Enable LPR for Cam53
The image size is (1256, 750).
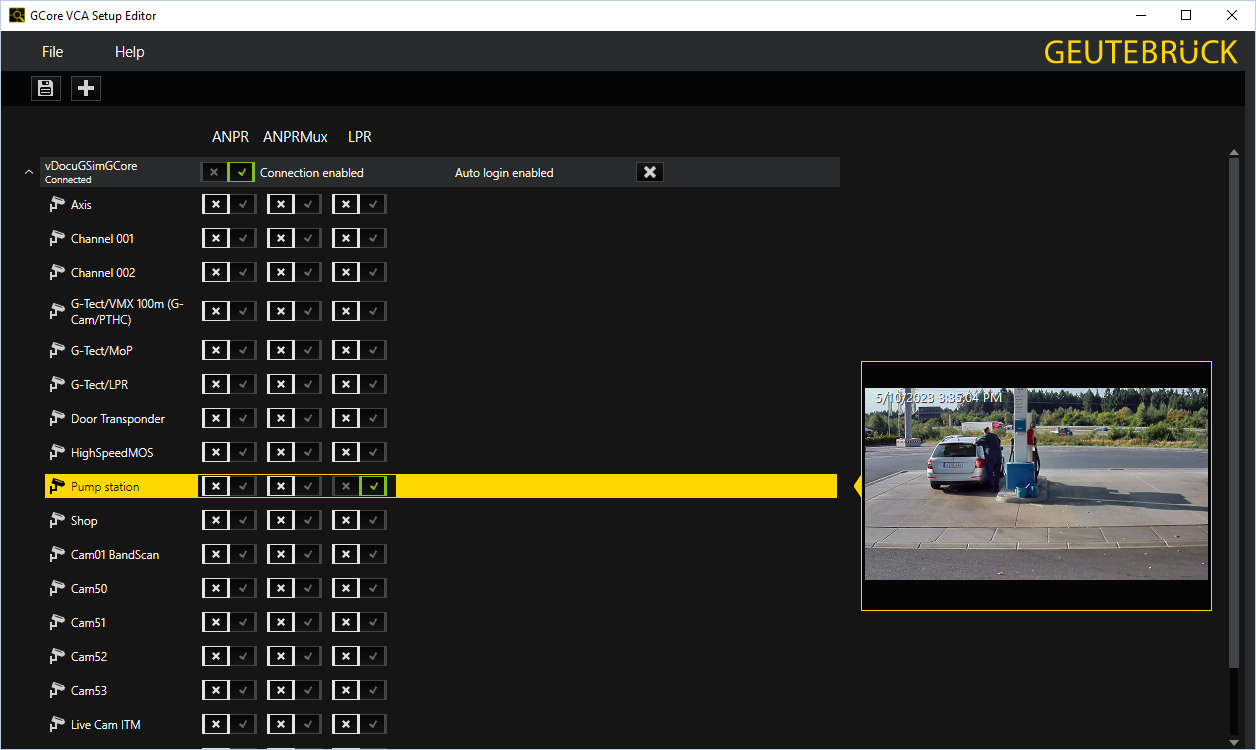tap(373, 691)
